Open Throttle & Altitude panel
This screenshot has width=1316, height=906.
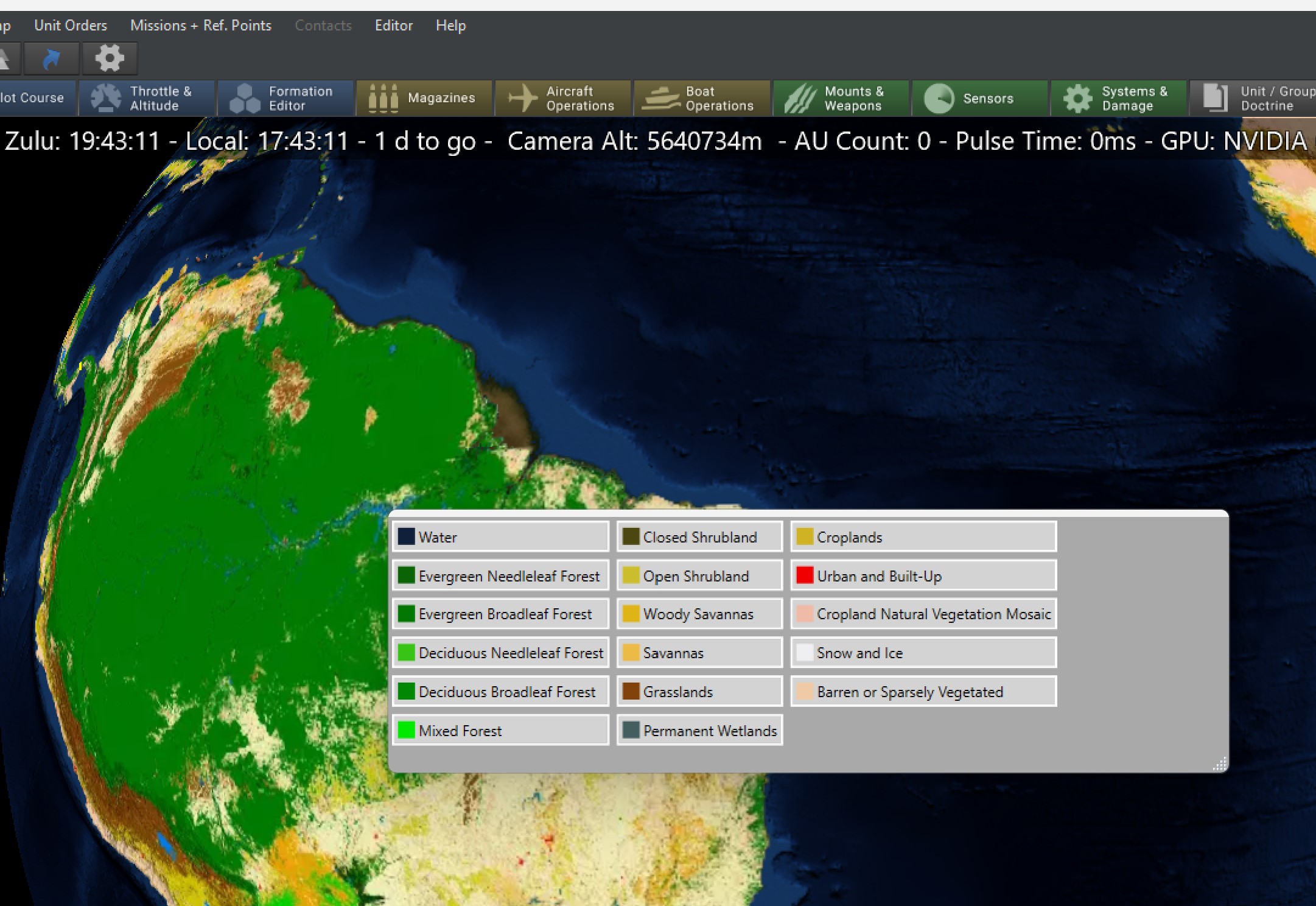(147, 98)
